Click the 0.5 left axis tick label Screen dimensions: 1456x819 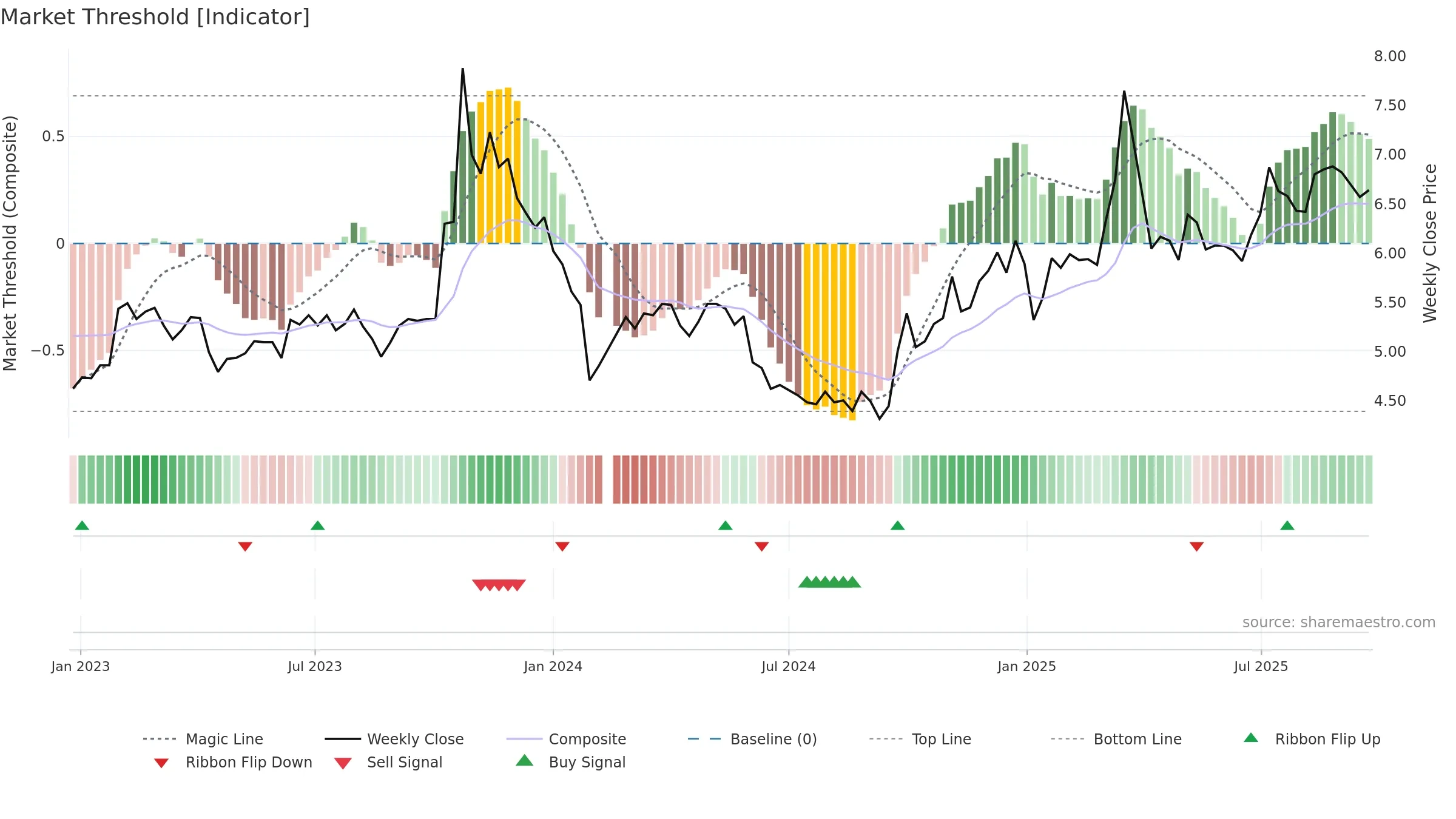(x=53, y=136)
